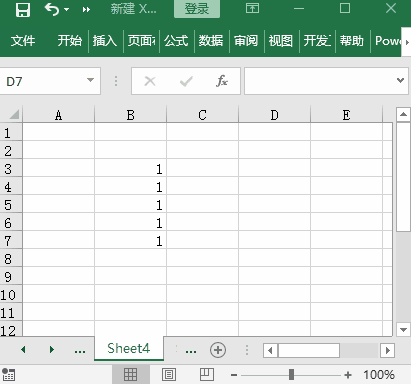This screenshot has height=384, width=411.
Task: Show hidden sheets right of Sheet4
Action: click(191, 351)
